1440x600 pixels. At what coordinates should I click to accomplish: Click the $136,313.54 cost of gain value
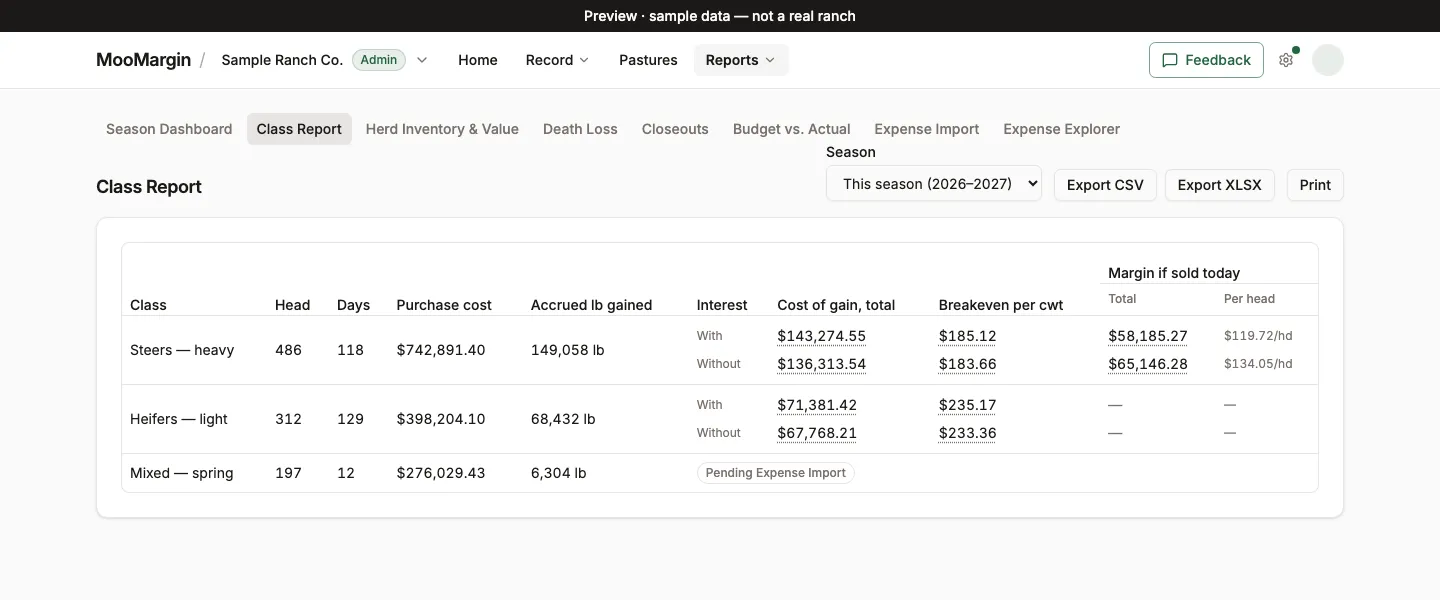coord(821,364)
